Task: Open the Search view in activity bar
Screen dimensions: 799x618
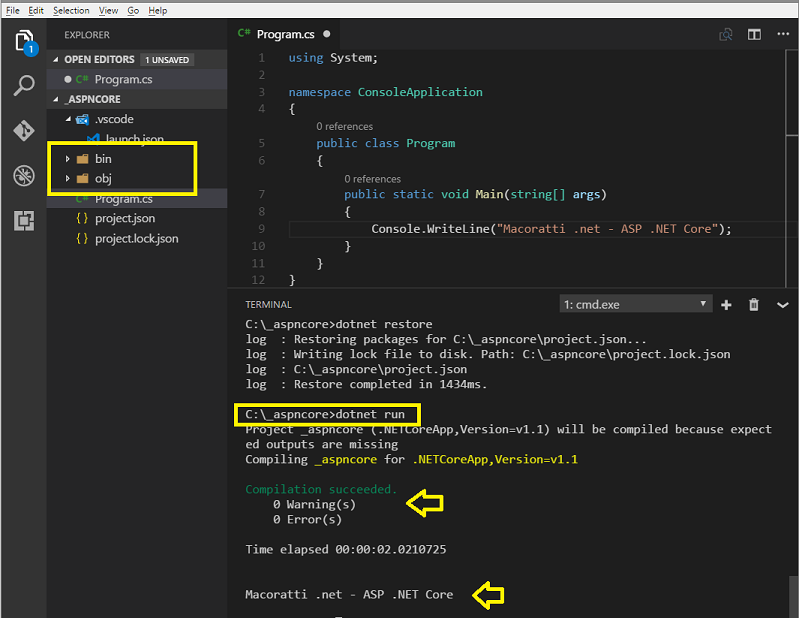Action: (24, 86)
